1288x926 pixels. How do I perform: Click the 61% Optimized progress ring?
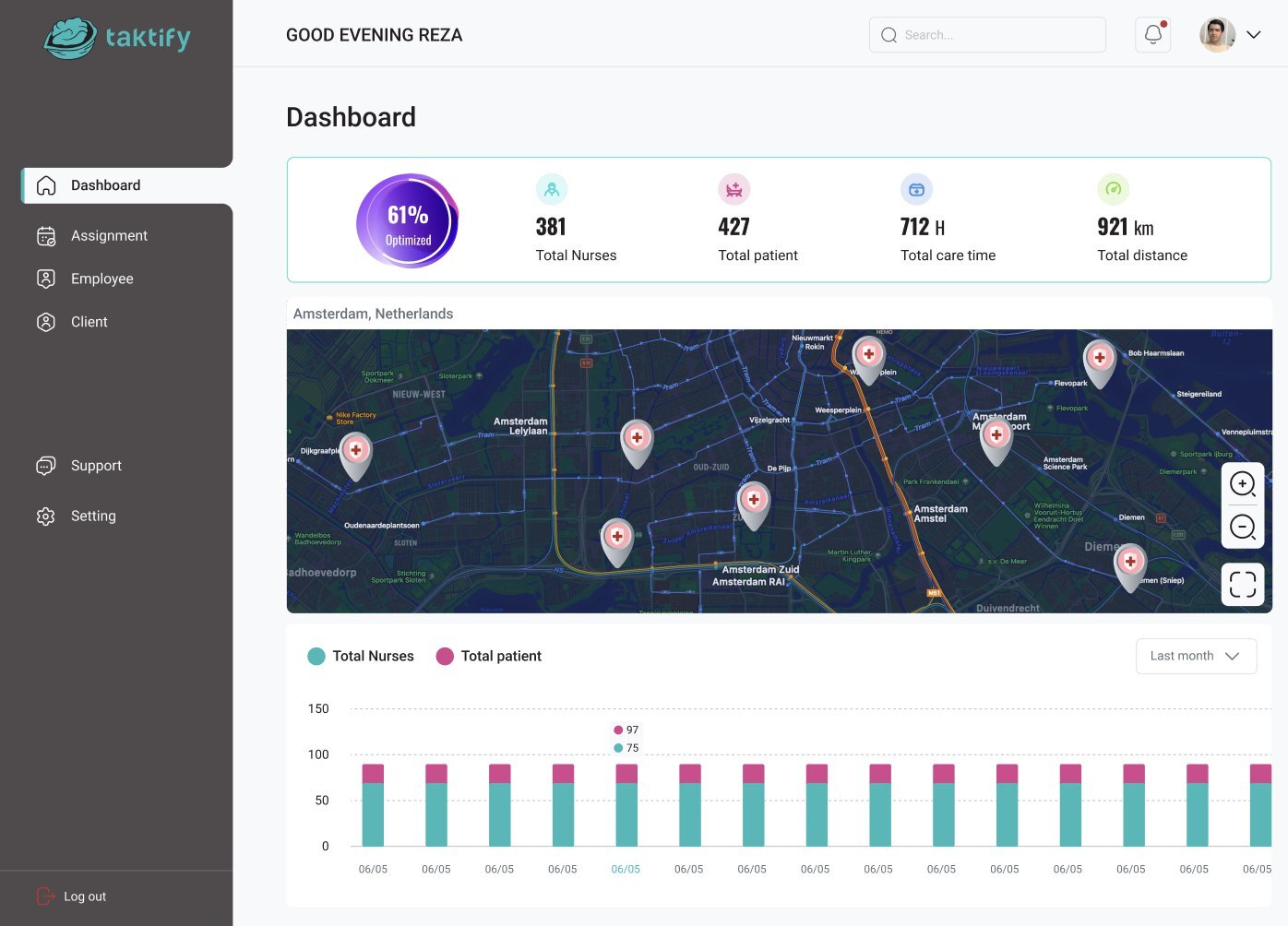click(407, 220)
